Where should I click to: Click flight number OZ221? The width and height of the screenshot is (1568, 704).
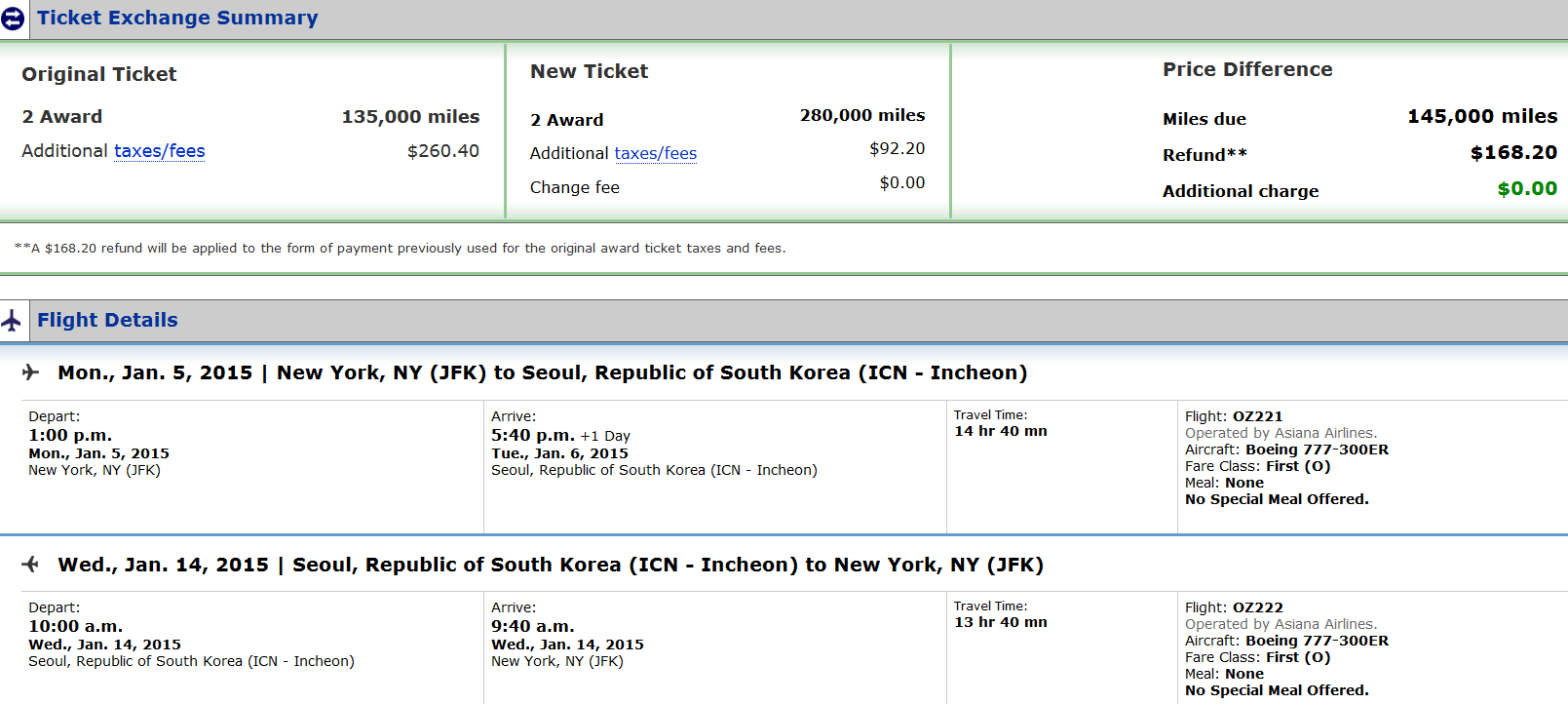[1257, 416]
